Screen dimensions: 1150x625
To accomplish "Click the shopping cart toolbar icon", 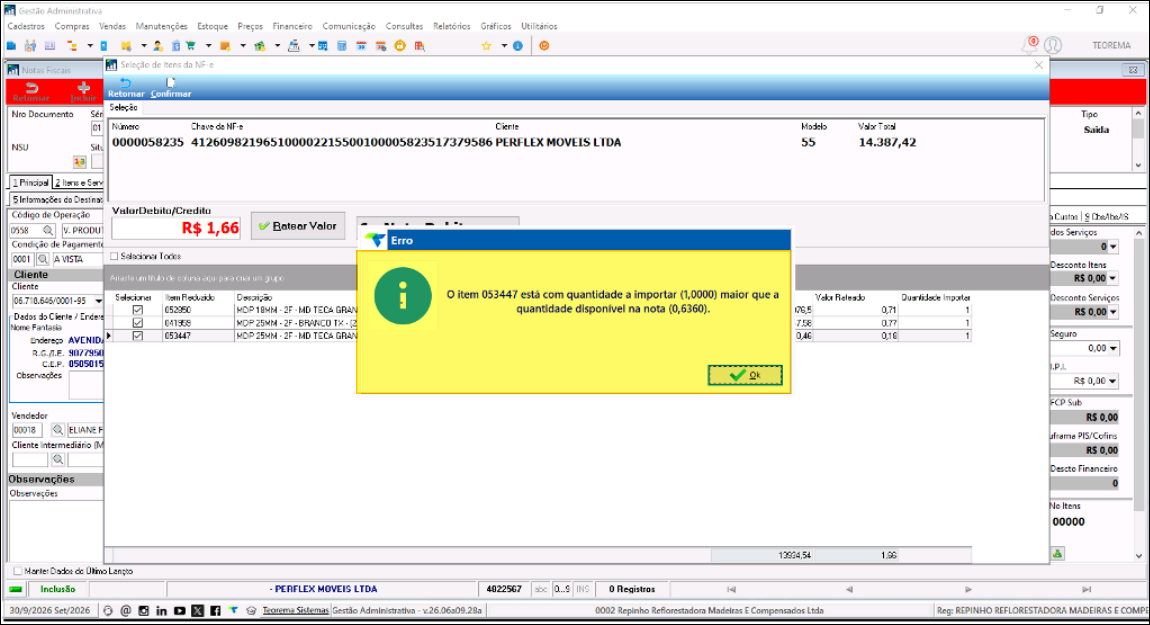I will (x=191, y=45).
